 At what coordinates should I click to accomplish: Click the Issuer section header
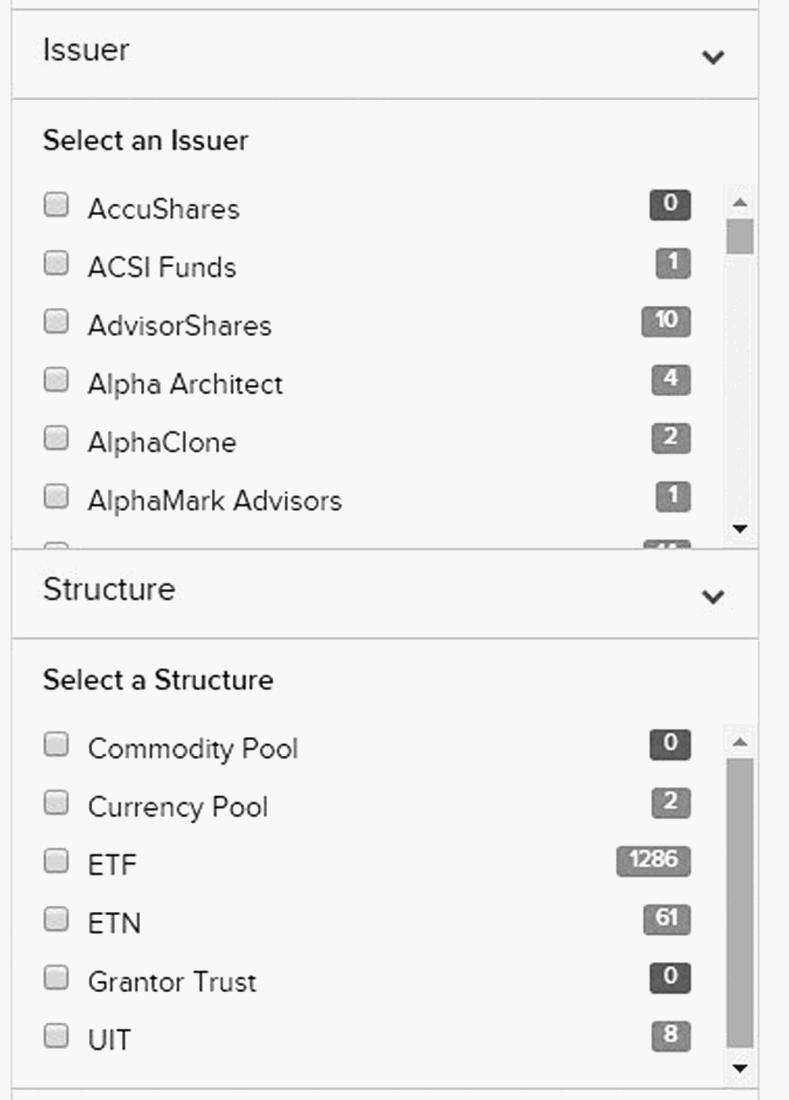86,50
